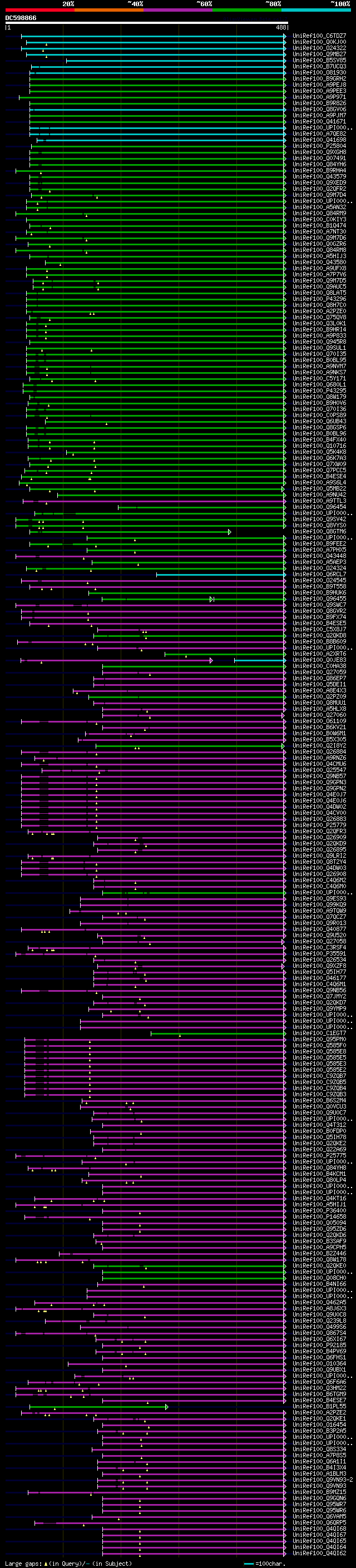
Task: Select hit label UniRef100_Q9SV42
Action: click(319, 519)
